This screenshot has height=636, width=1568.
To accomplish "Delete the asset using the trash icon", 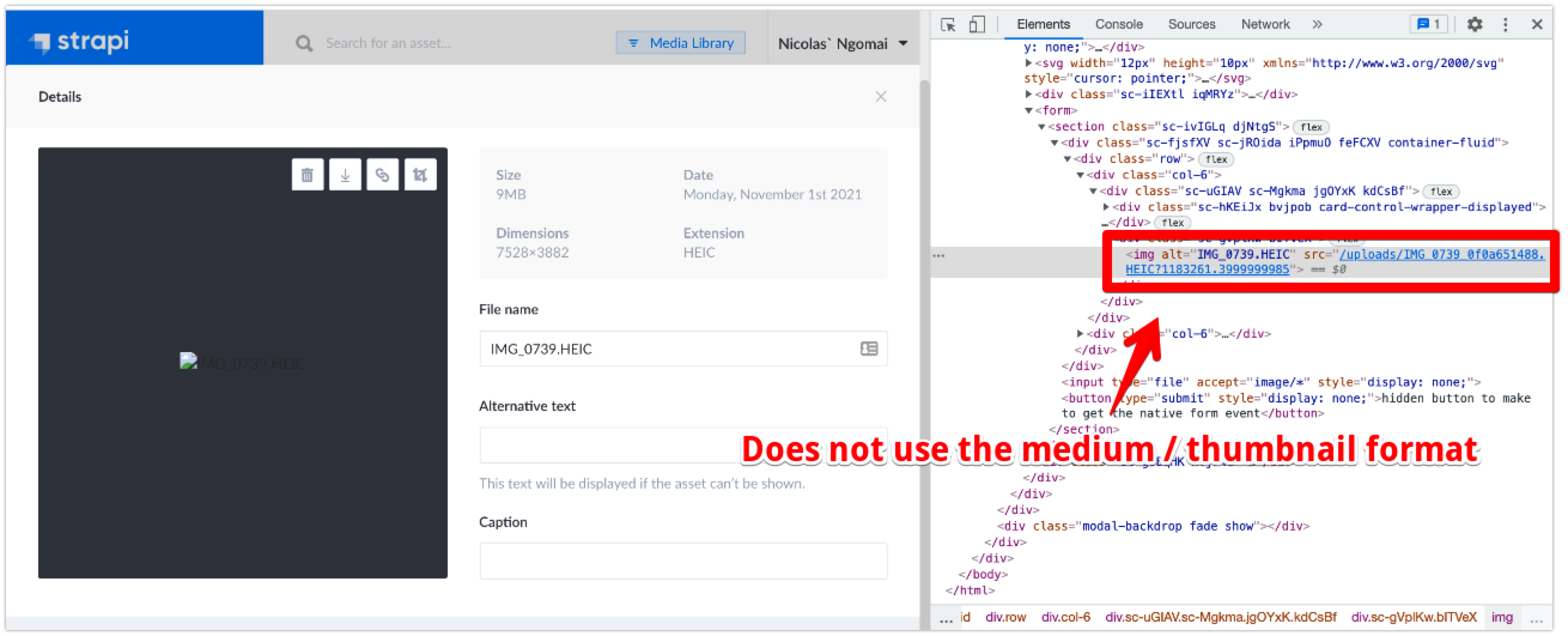I will pyautogui.click(x=308, y=174).
